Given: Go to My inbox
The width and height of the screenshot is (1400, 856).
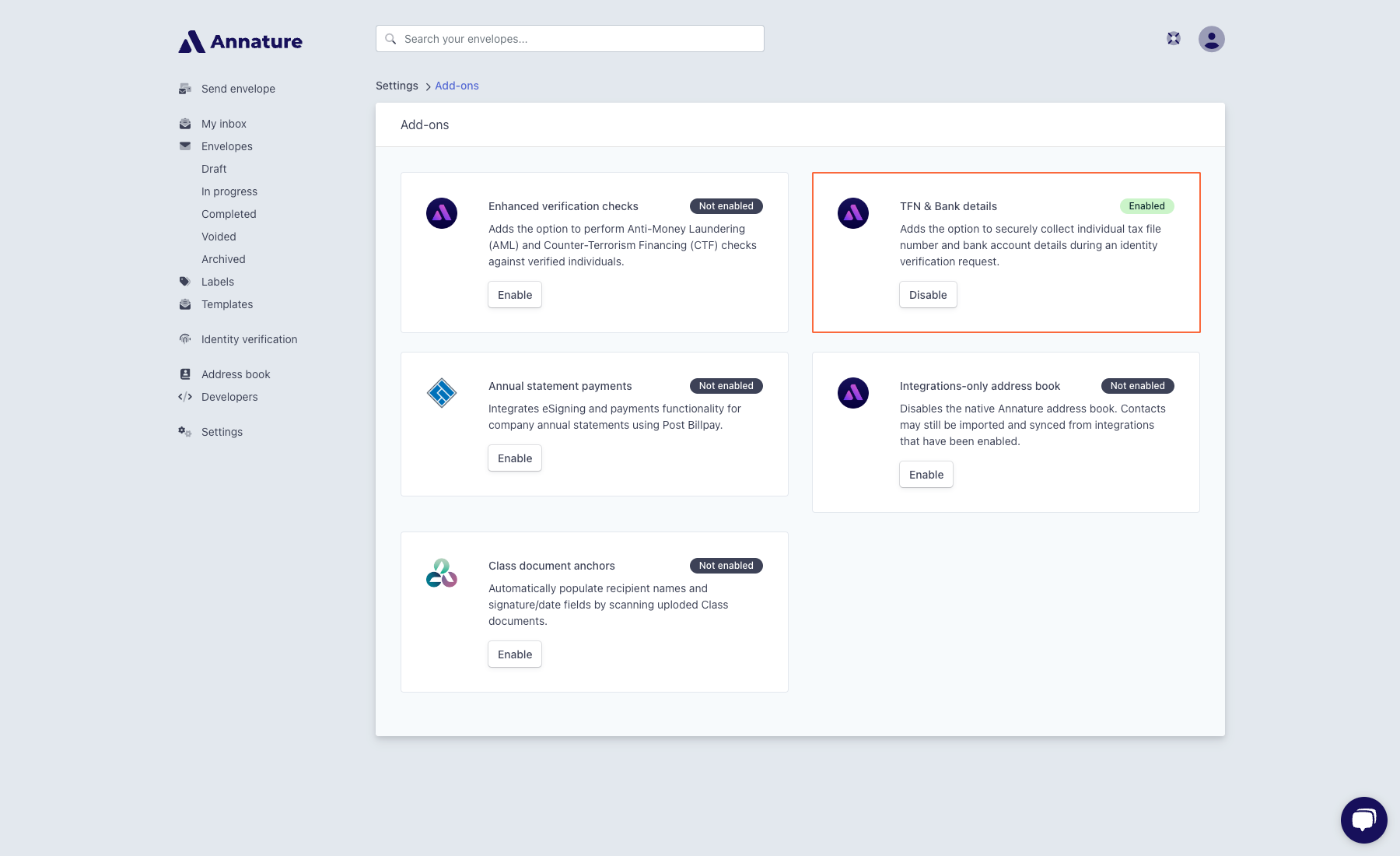Looking at the screenshot, I should 224,124.
